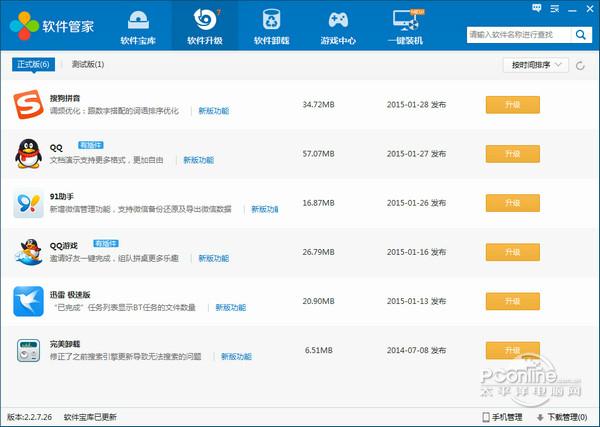Click the 迅雷 极速版 software name
The image size is (600, 427).
pos(70,295)
